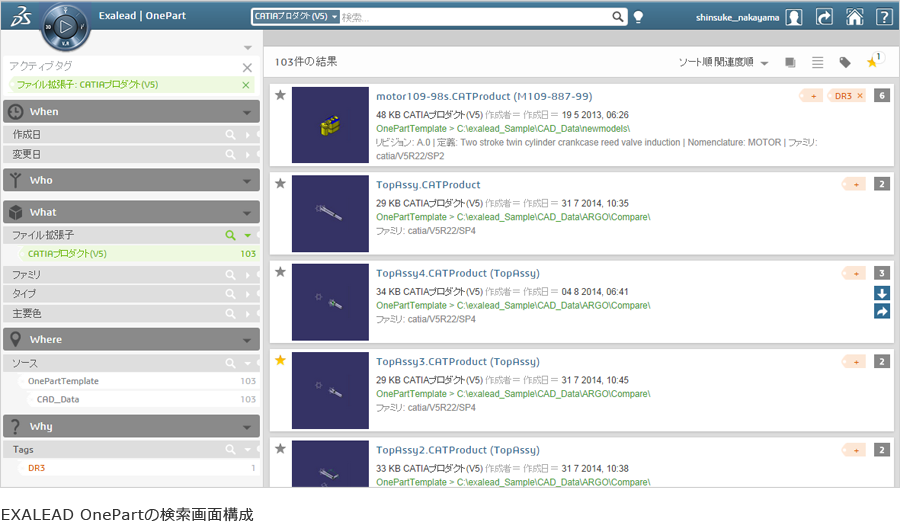Click count badge 6 on motor109-98s
The height and width of the screenshot is (522, 900).
pos(882,95)
